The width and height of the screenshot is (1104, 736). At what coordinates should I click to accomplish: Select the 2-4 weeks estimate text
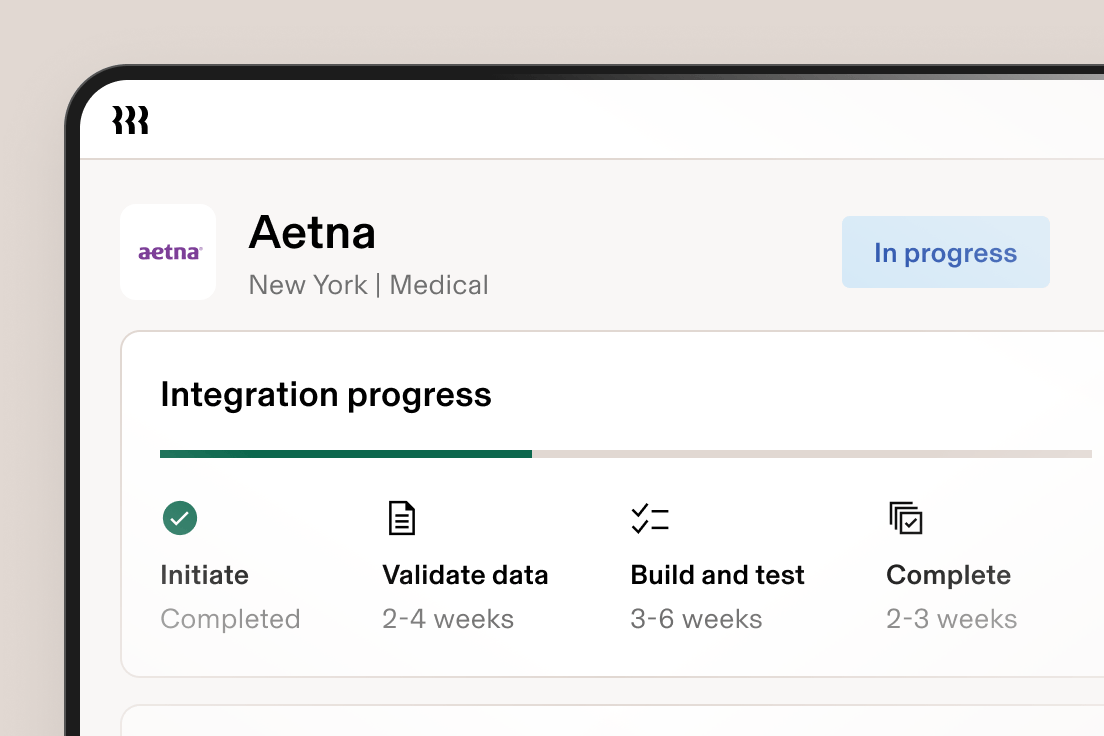448,618
